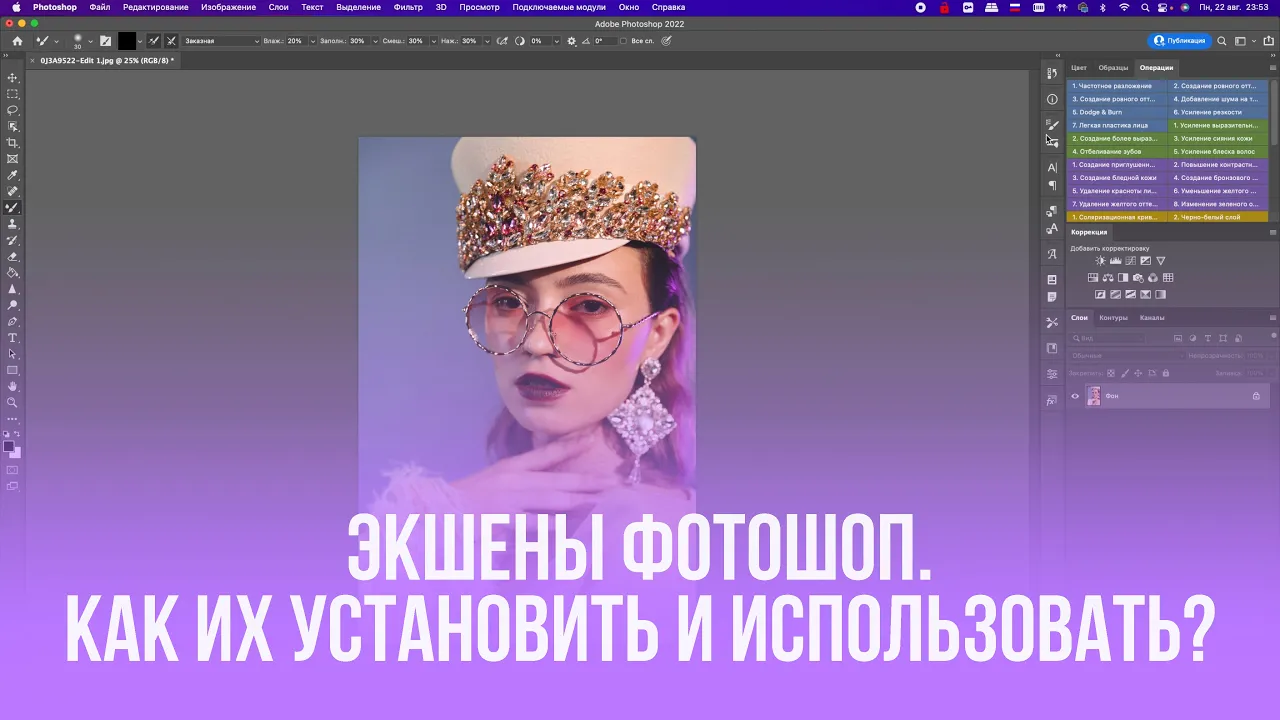
Task: Click the foreground color swatch in toolbar
Action: pos(9,446)
